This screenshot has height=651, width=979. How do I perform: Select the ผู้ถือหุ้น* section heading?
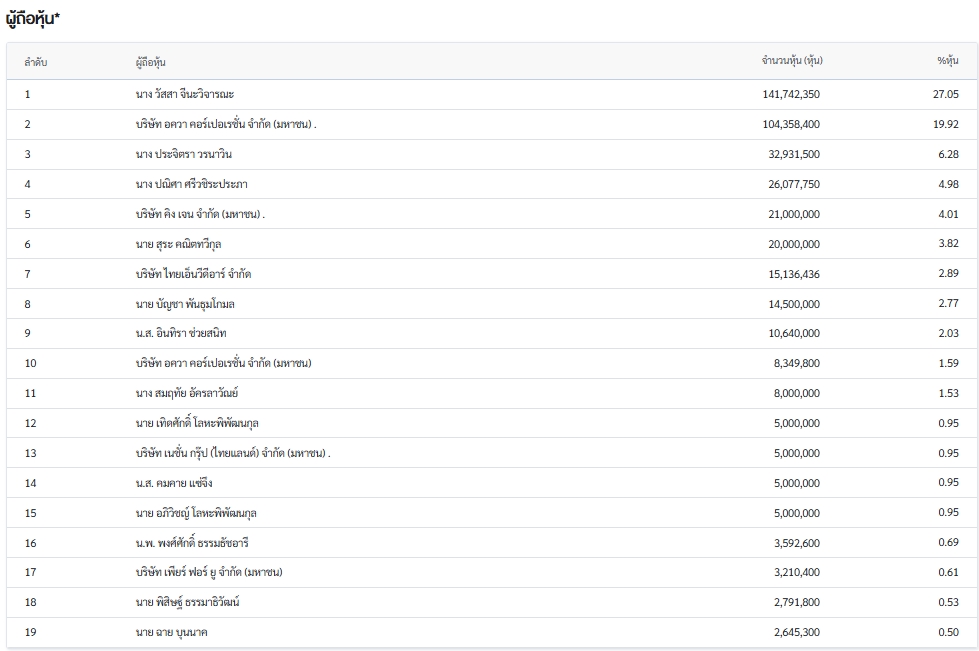click(x=33, y=18)
